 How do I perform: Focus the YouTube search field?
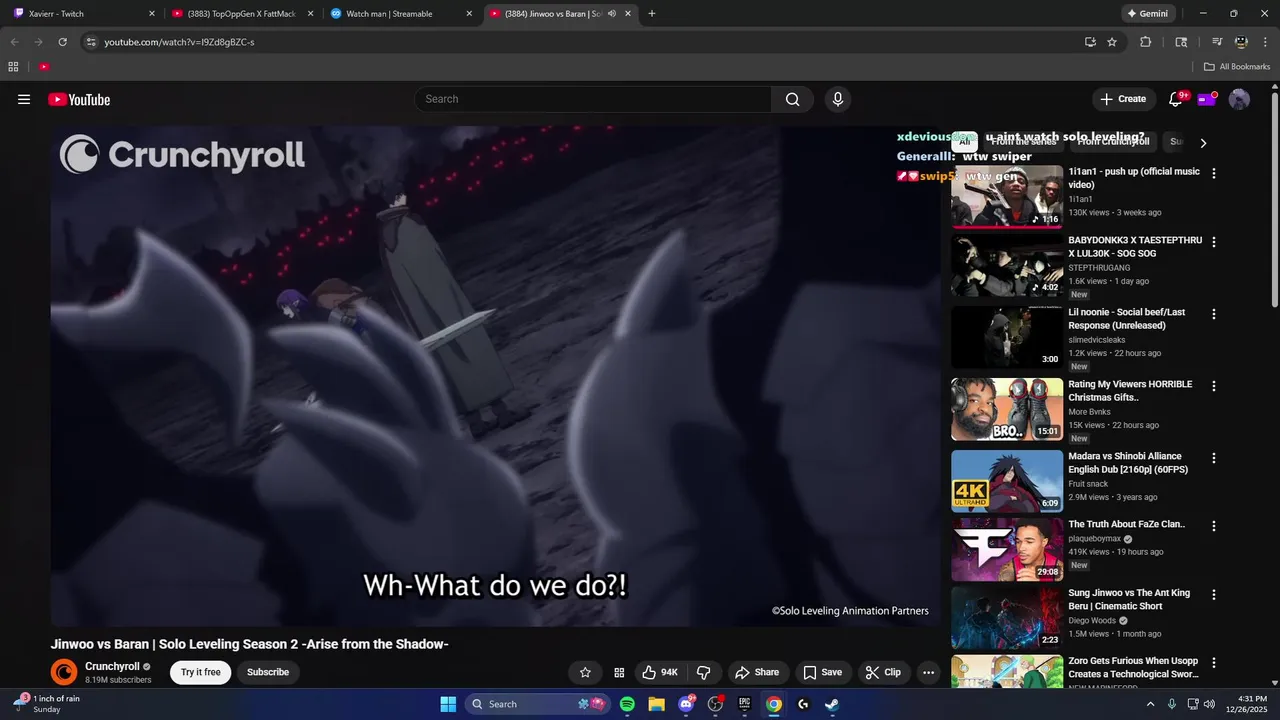(x=593, y=99)
